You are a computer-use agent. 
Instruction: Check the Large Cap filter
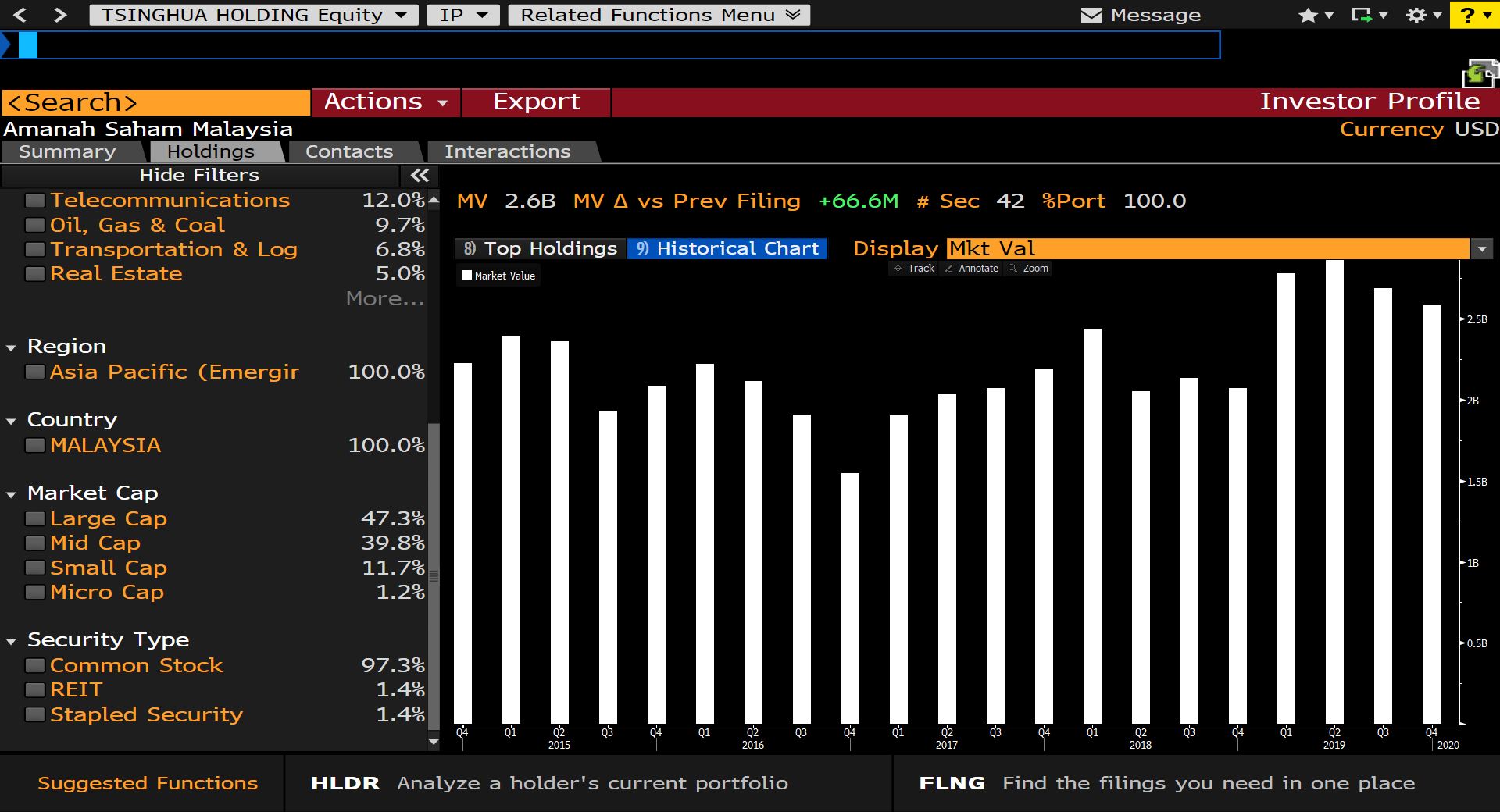(x=34, y=518)
